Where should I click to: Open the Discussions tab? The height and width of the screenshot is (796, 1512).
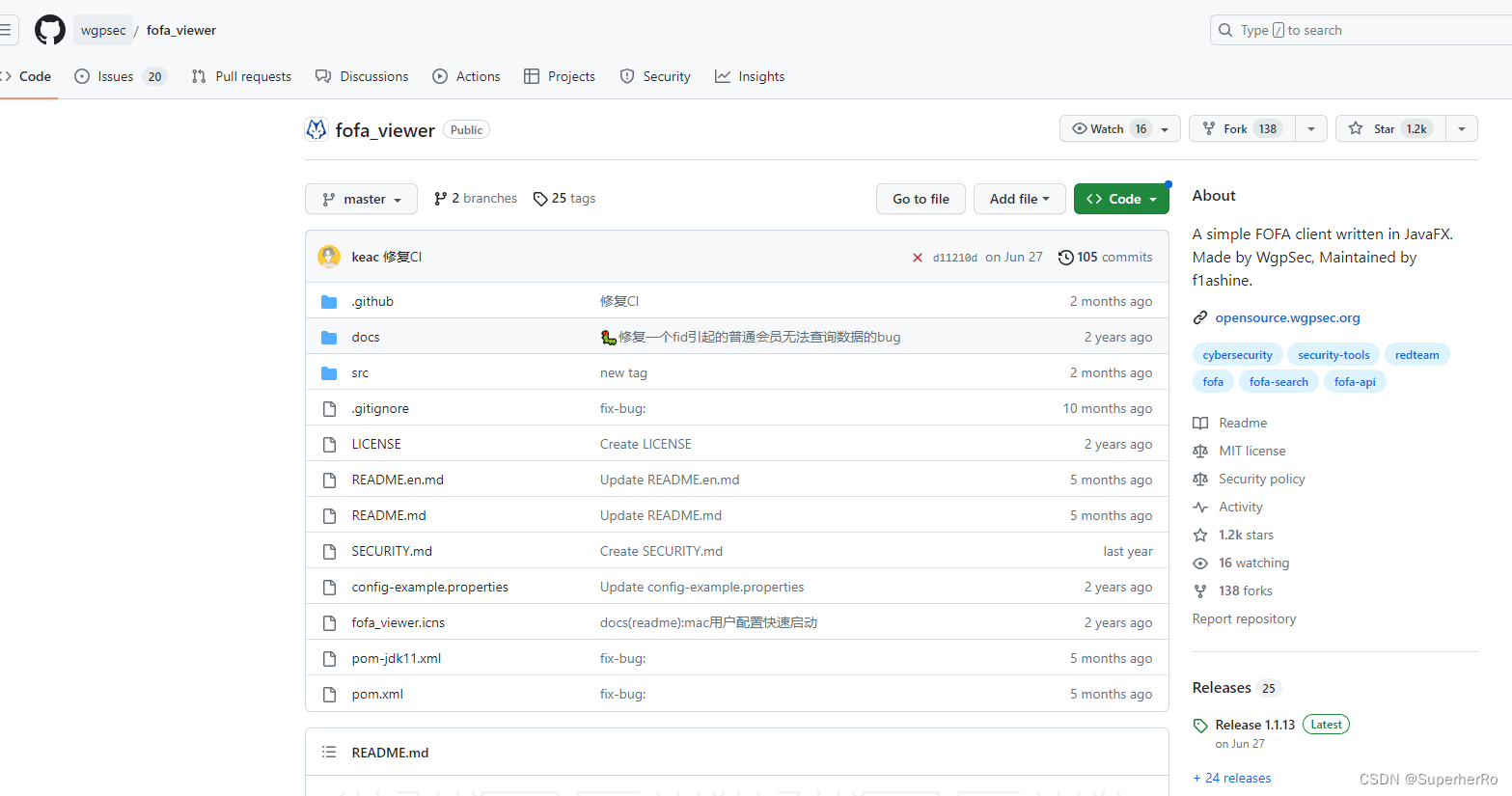coord(362,76)
